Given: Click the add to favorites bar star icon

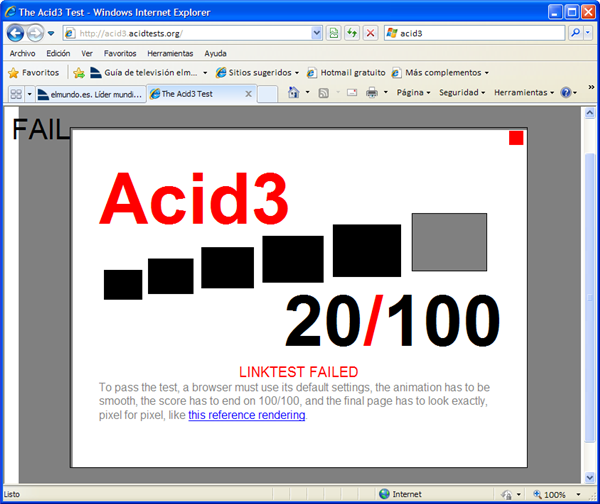Looking at the screenshot, I should (x=79, y=73).
